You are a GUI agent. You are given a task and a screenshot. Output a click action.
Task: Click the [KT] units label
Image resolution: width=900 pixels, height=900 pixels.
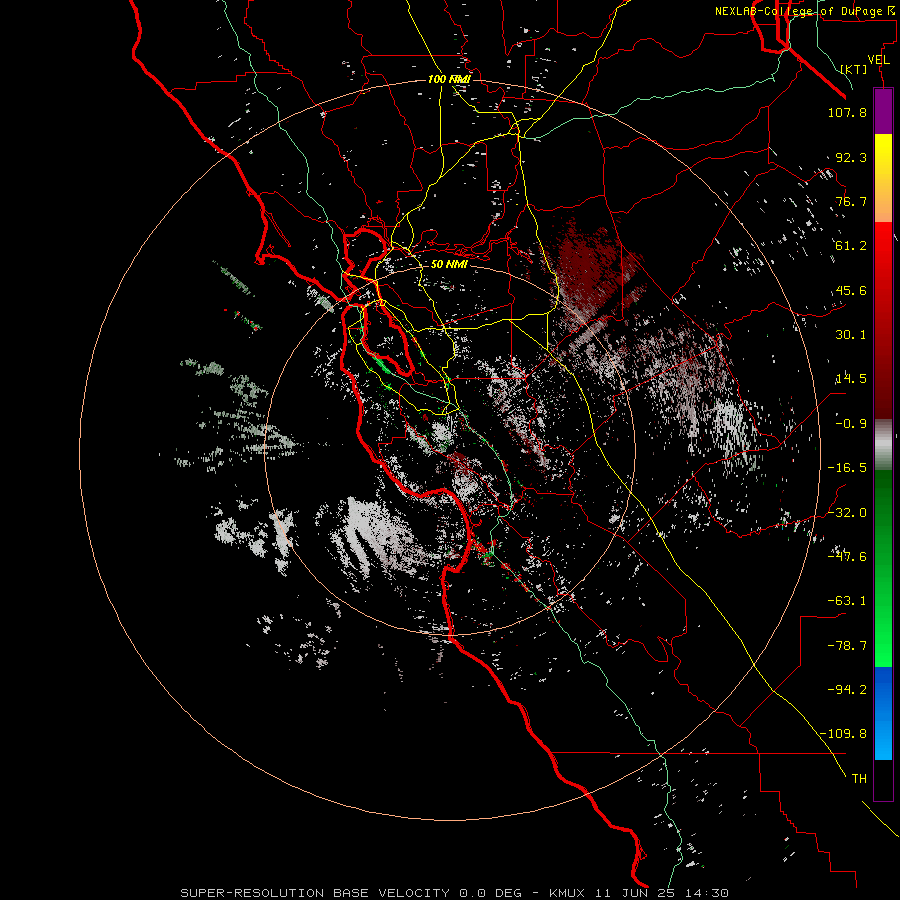(854, 69)
